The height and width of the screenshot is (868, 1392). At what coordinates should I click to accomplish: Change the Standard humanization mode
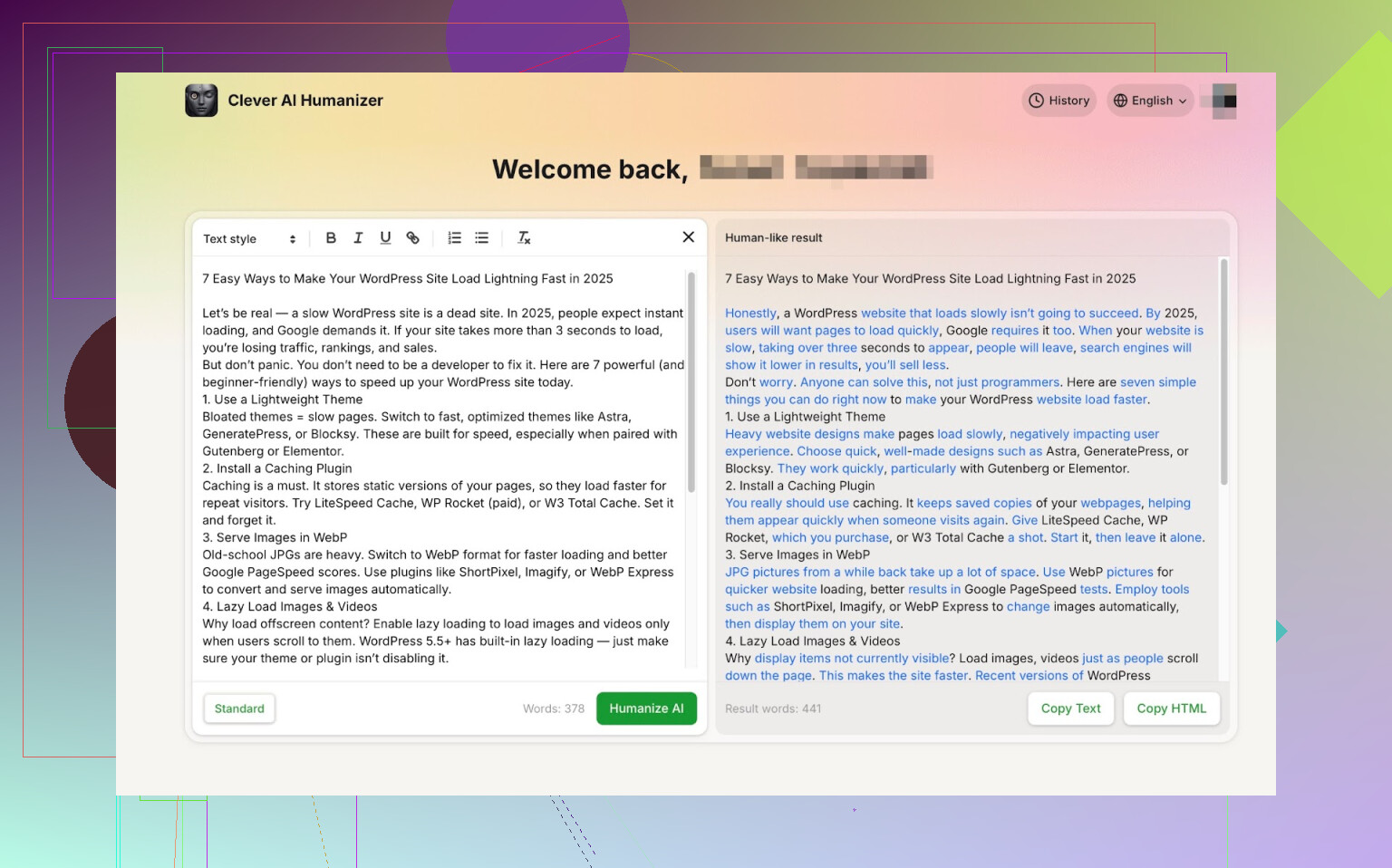(239, 709)
